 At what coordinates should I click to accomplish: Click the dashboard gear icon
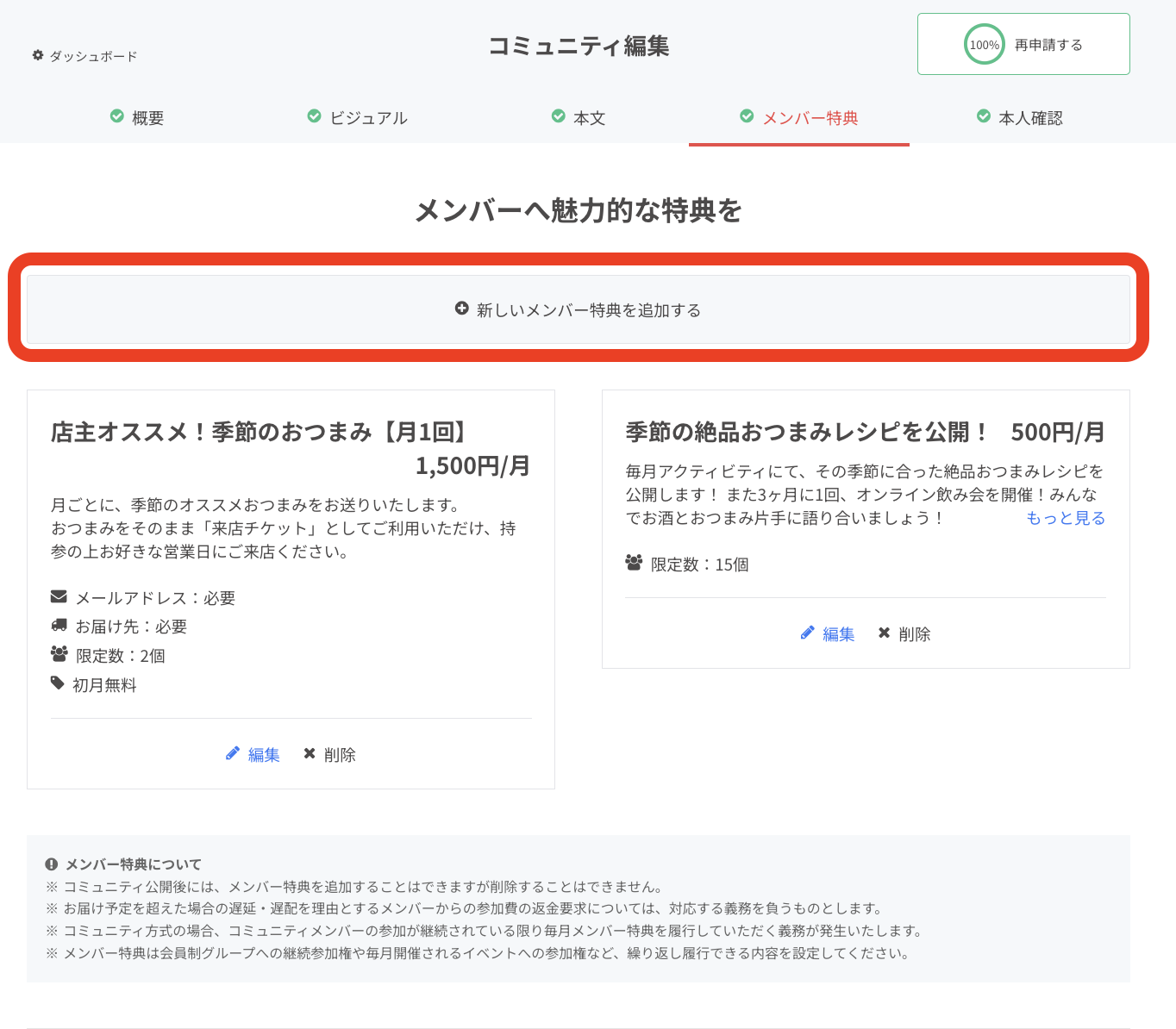click(x=38, y=55)
